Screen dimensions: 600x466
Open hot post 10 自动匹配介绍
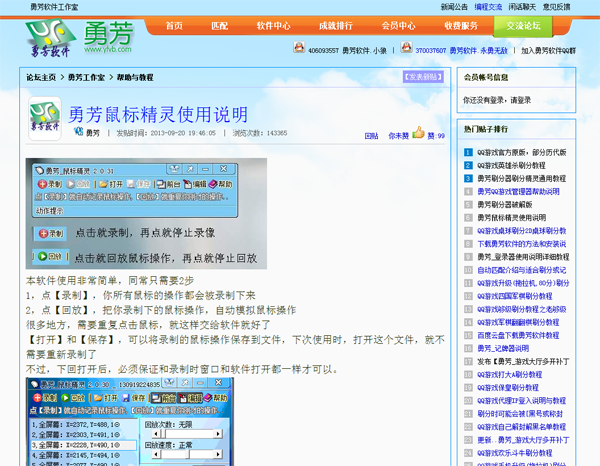(522, 270)
